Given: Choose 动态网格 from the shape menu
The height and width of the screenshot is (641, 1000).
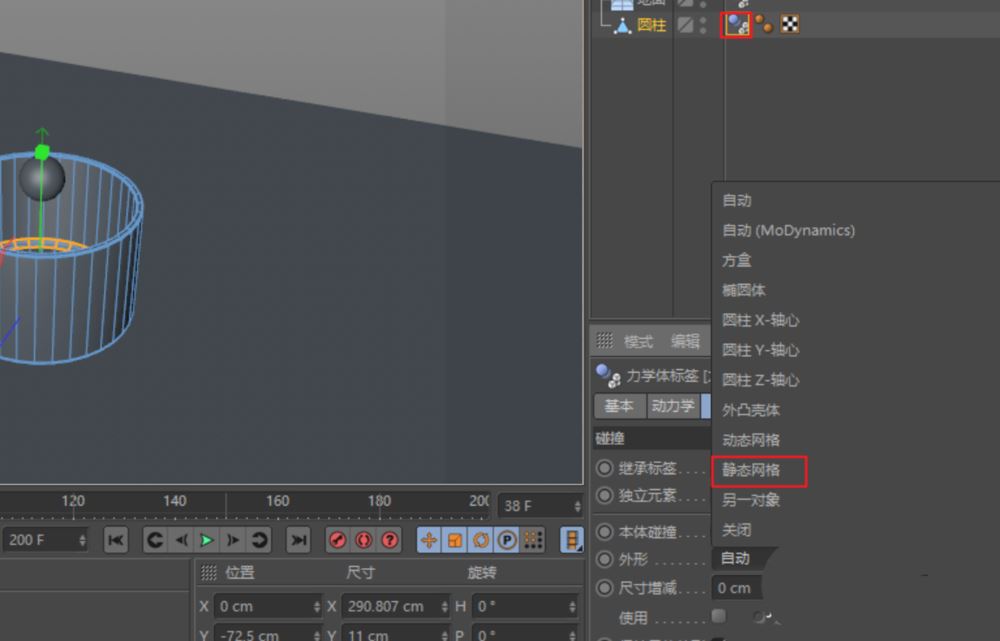Looking at the screenshot, I should pos(751,440).
